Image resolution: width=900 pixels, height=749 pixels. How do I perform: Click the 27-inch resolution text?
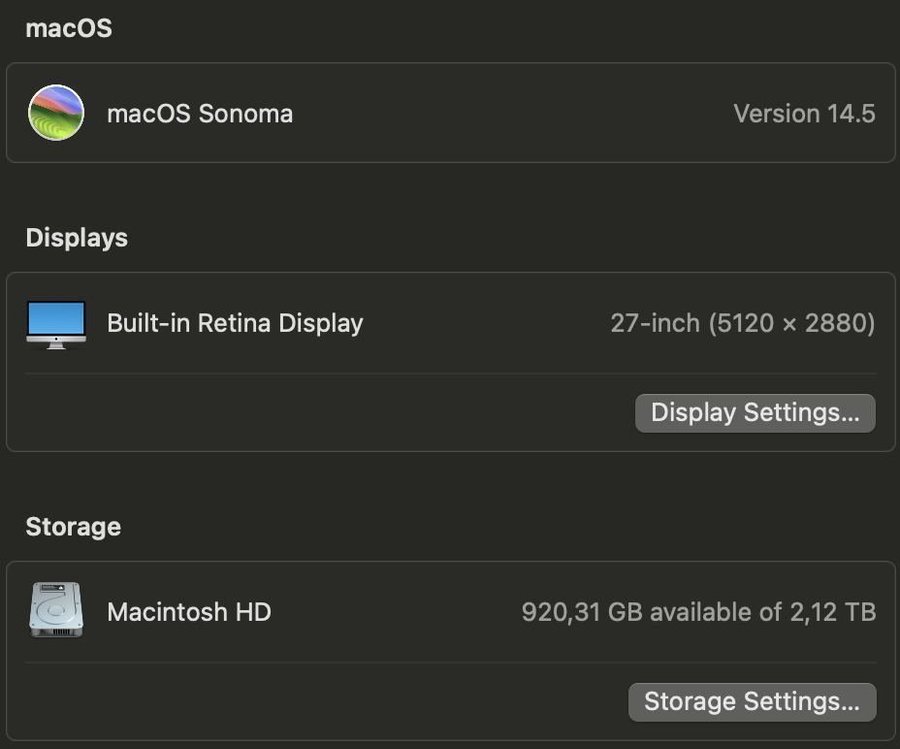point(743,323)
